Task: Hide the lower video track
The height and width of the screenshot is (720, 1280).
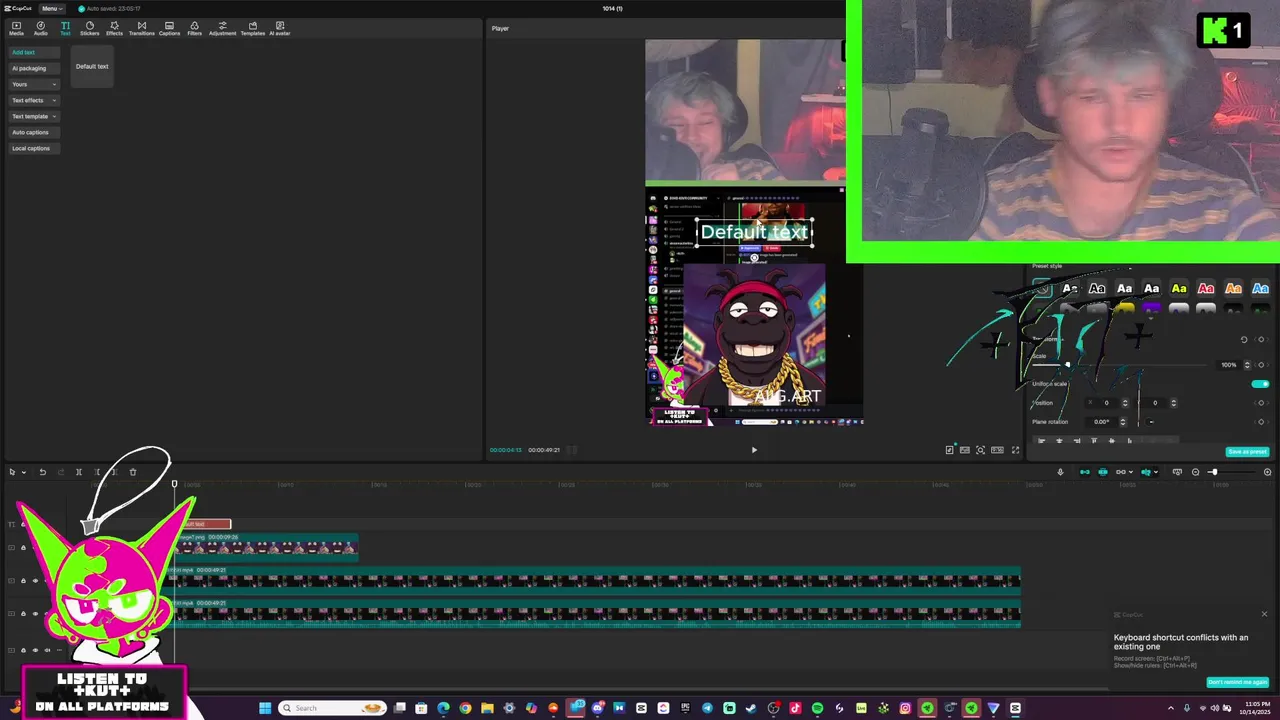Action: coord(35,614)
